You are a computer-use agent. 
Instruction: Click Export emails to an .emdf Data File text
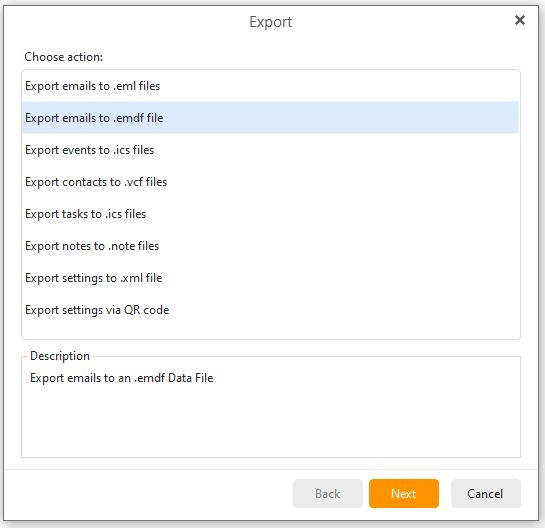121,378
